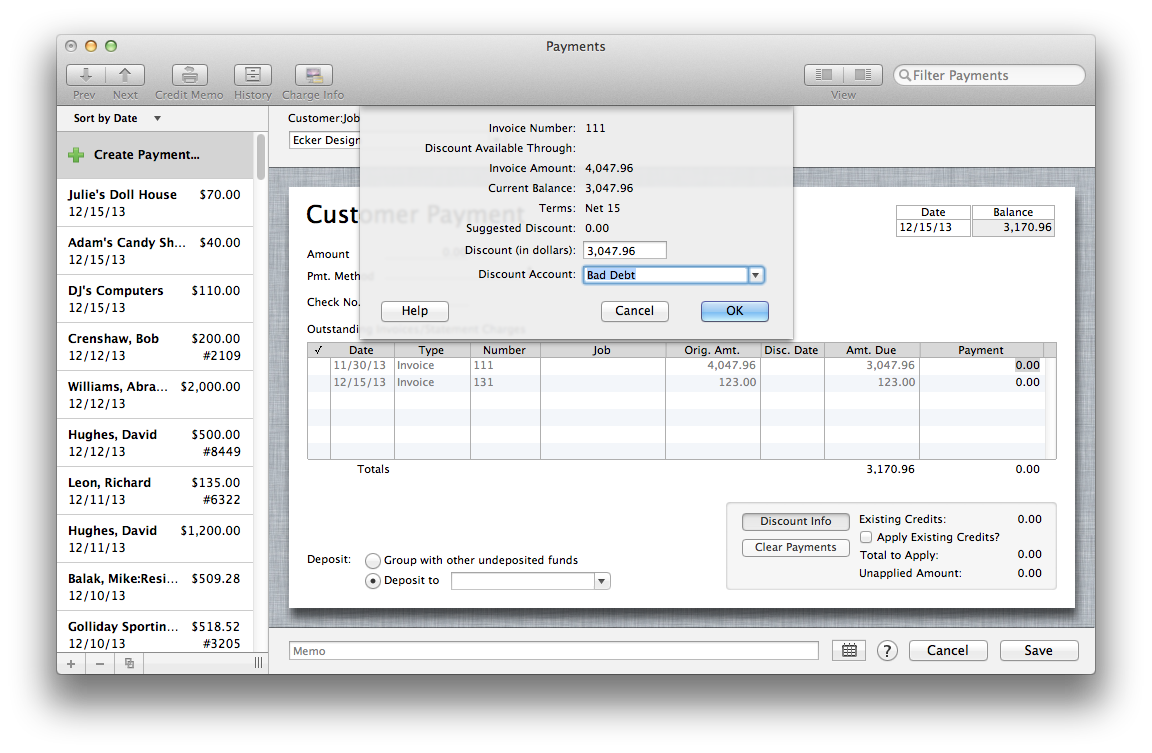
Task: Click the payments list scrollbar
Action: click(260, 157)
